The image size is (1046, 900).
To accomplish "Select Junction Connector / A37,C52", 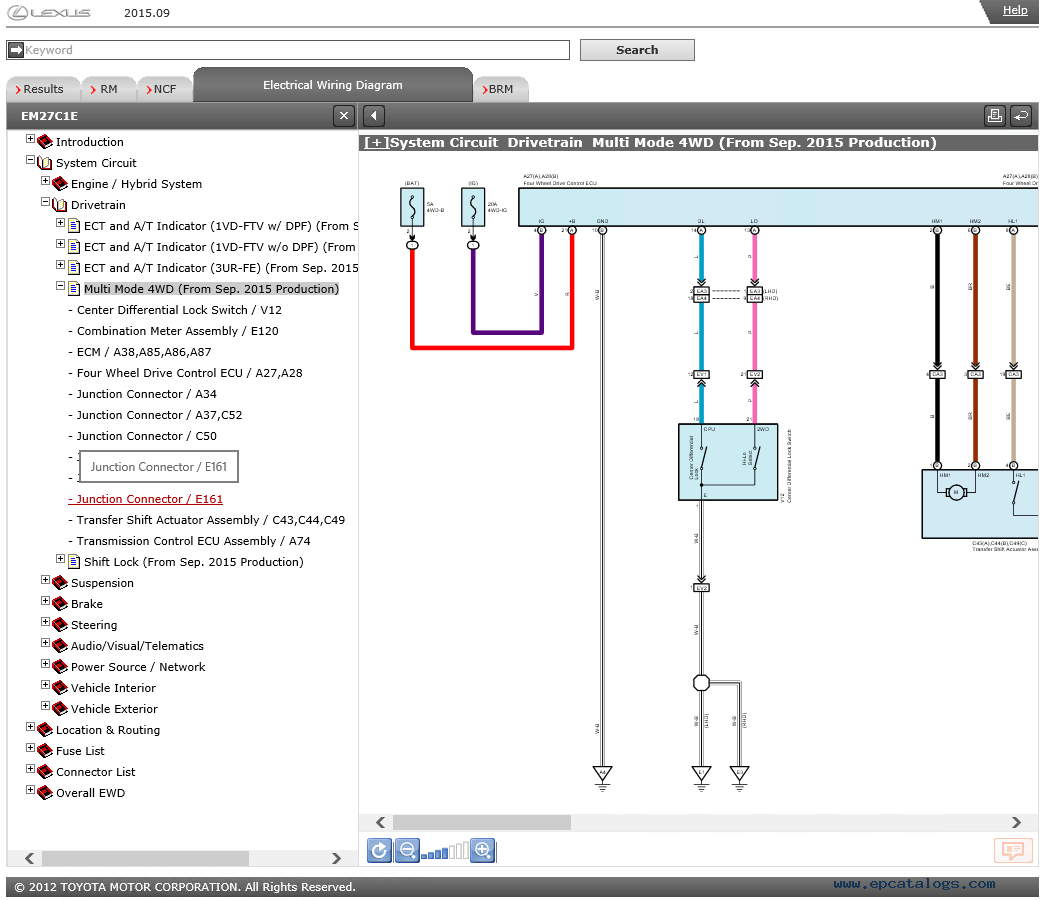I will pyautogui.click(x=159, y=415).
